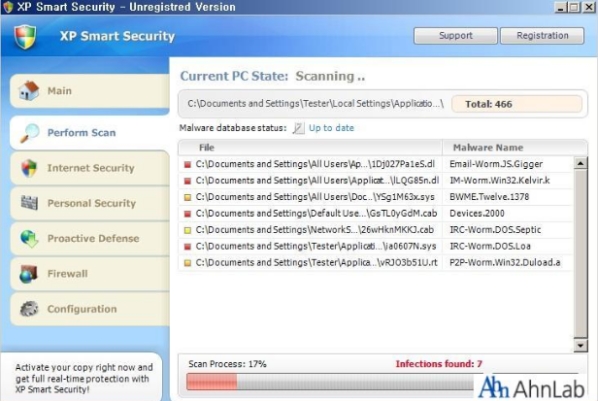Switch to the Configuration tab label
This screenshot has height=401, width=598.
point(82,309)
